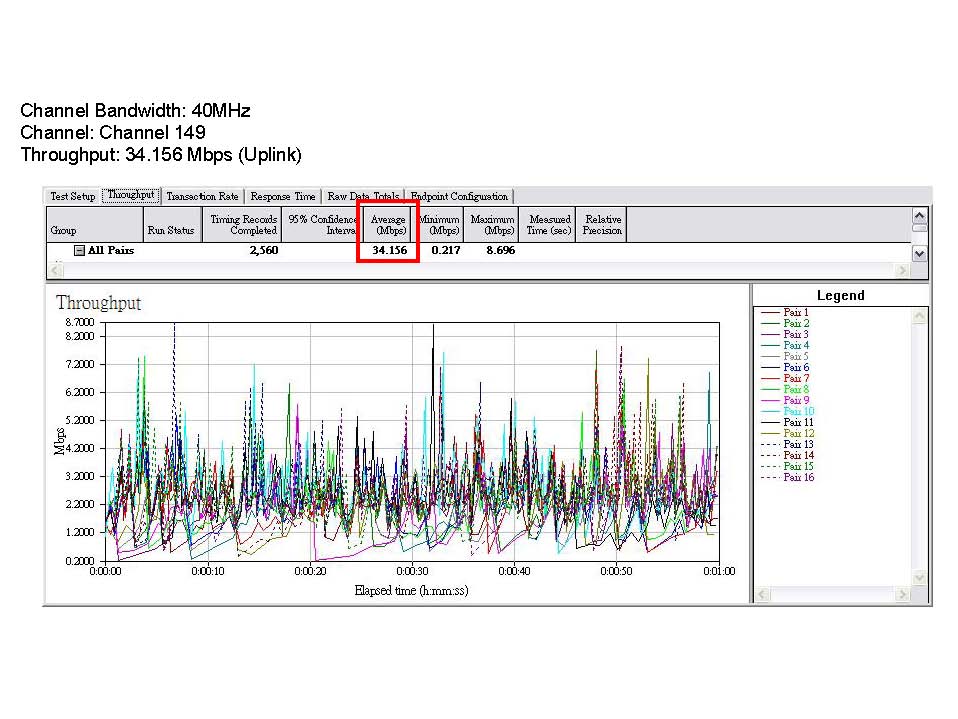Select the Throughput tab
Viewport: 958px width, 719px height.
pos(131,195)
